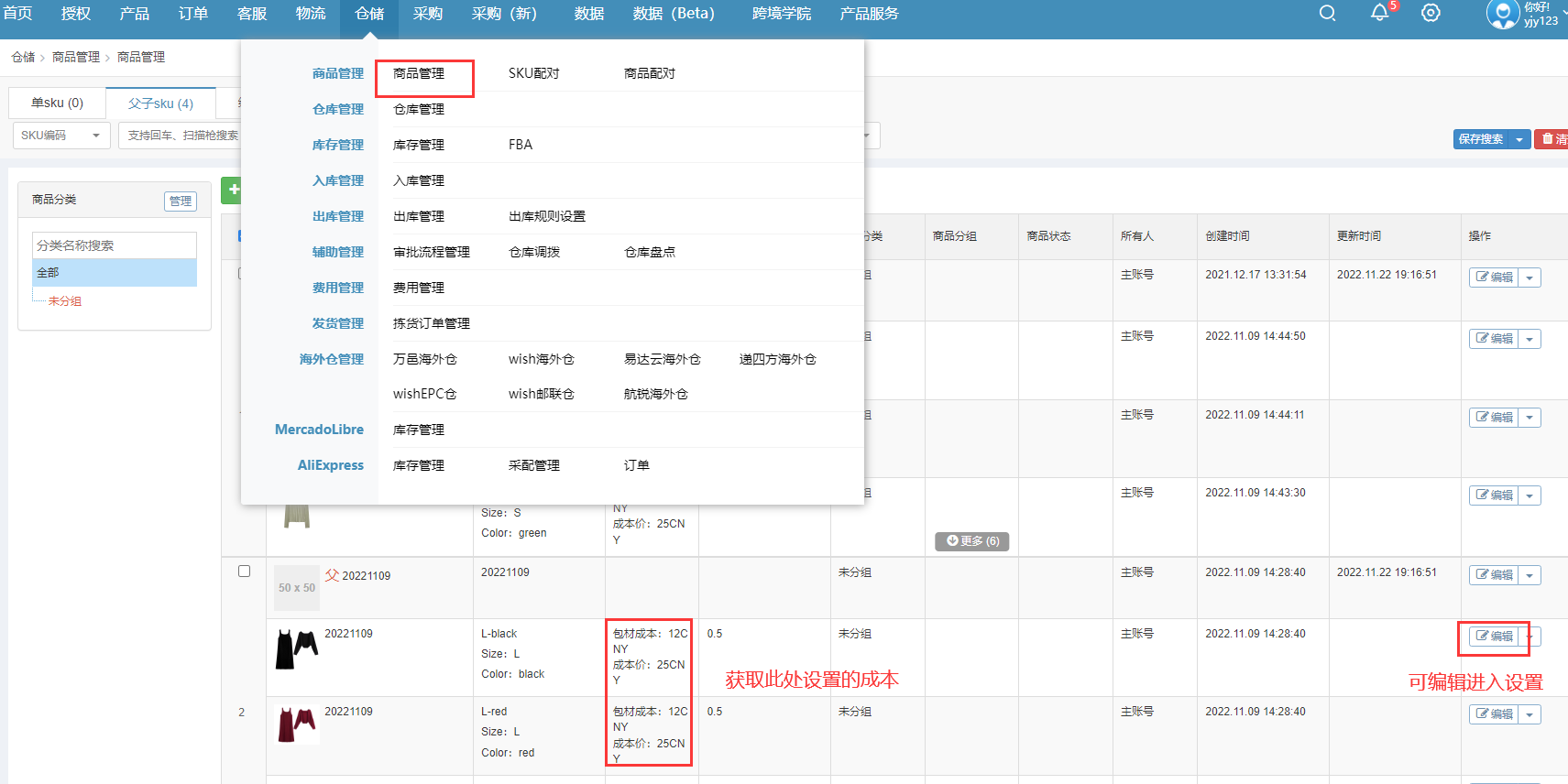1568x784 pixels.
Task: Open the SKU编码 search type dropdown
Action: (60, 136)
